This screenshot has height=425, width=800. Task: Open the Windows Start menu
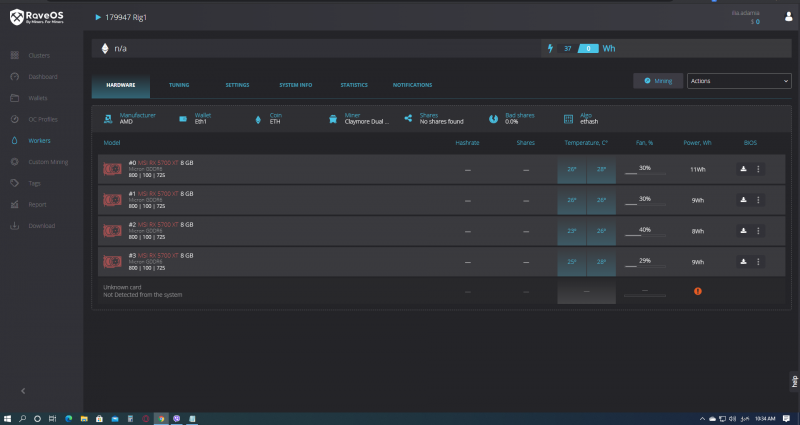pos(8,416)
